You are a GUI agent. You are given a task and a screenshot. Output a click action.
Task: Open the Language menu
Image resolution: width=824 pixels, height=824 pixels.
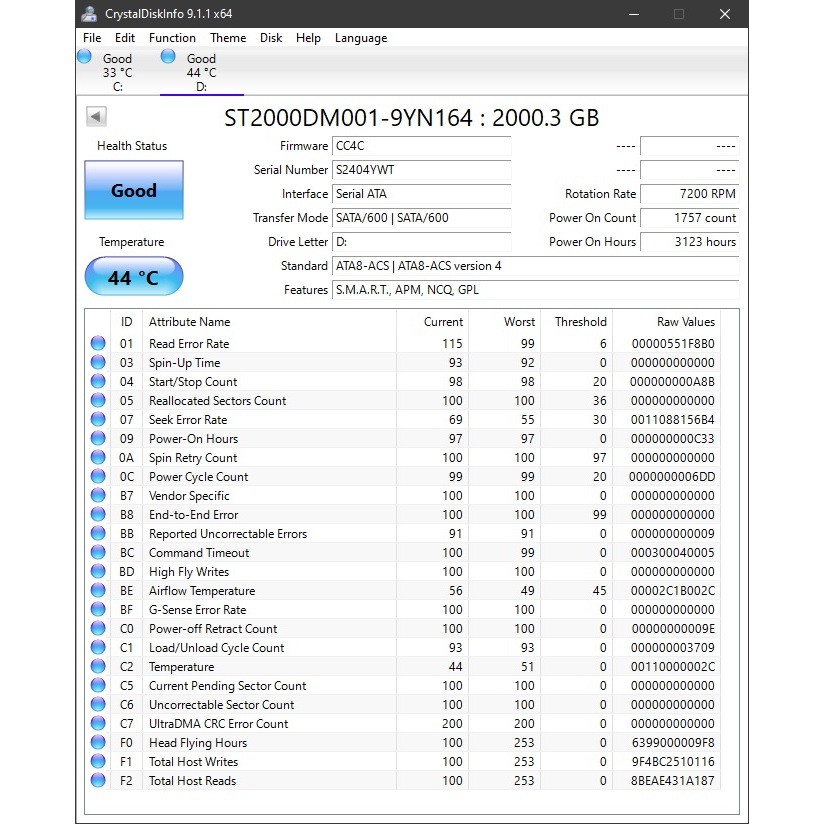coord(361,38)
